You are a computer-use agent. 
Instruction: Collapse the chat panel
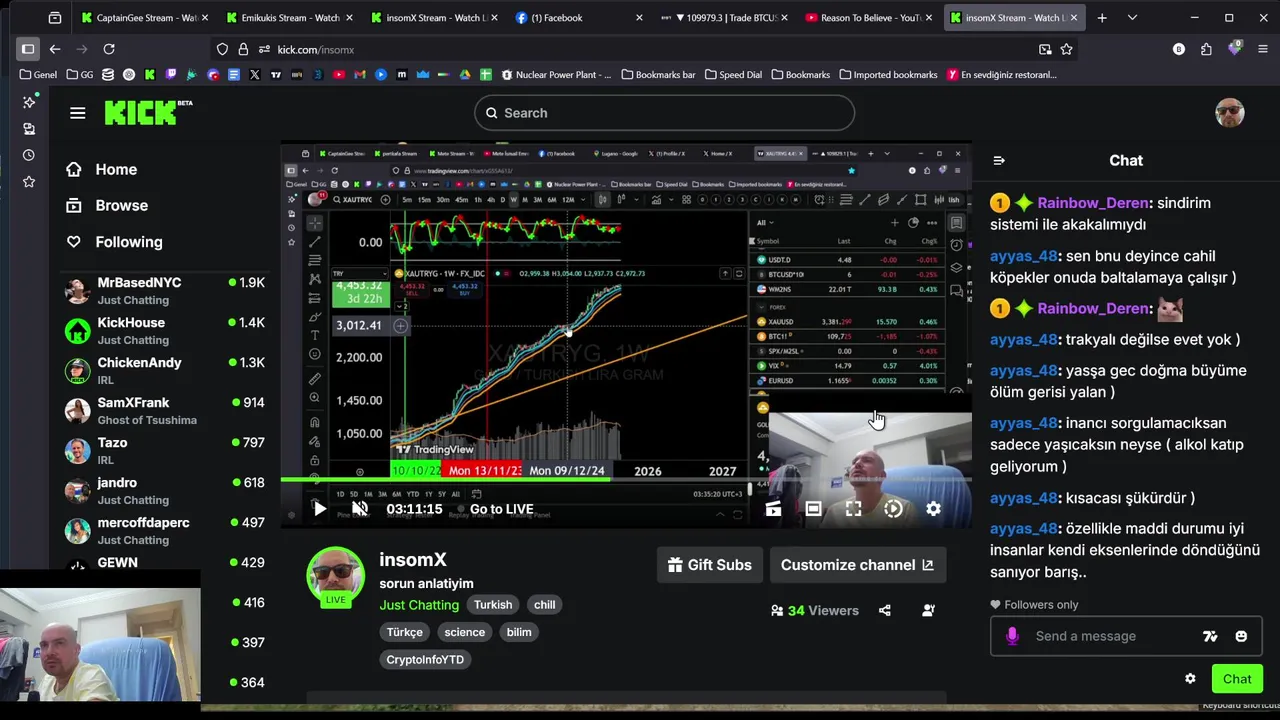coord(998,161)
